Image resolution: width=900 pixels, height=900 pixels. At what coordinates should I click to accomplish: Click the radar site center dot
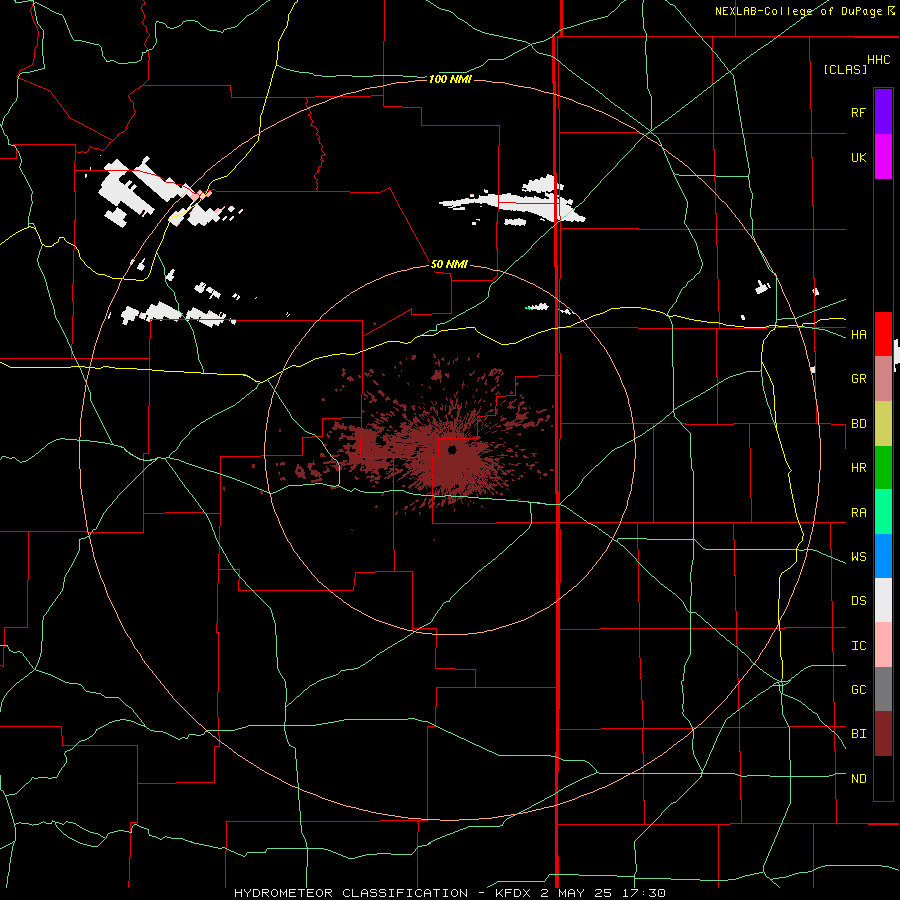452,449
